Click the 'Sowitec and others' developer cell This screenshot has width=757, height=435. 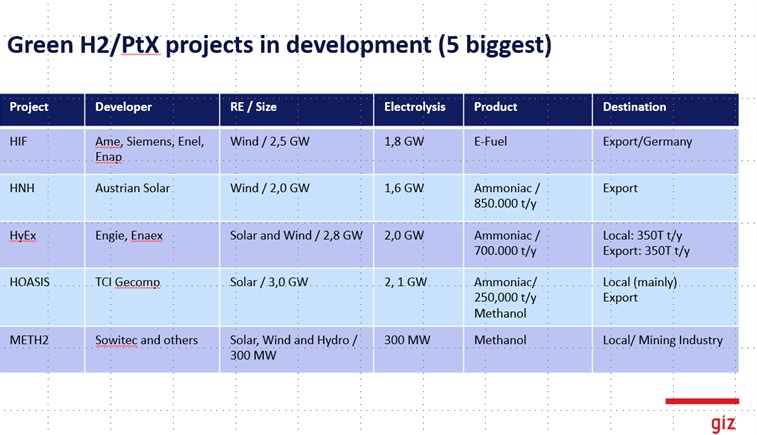pos(152,350)
